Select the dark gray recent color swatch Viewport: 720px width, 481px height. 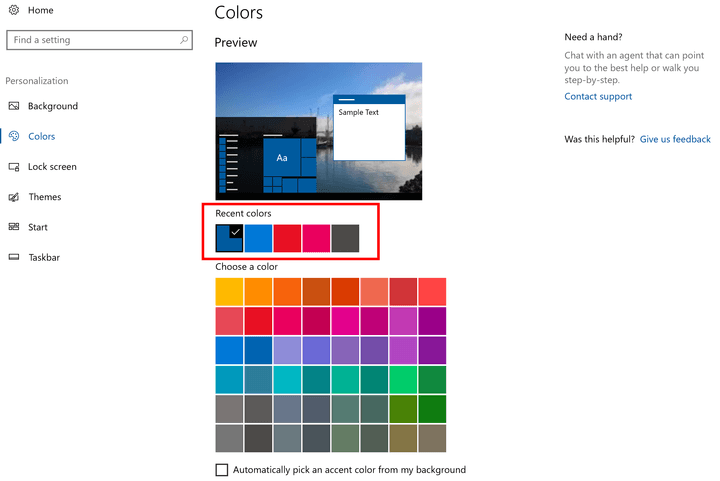coord(345,238)
